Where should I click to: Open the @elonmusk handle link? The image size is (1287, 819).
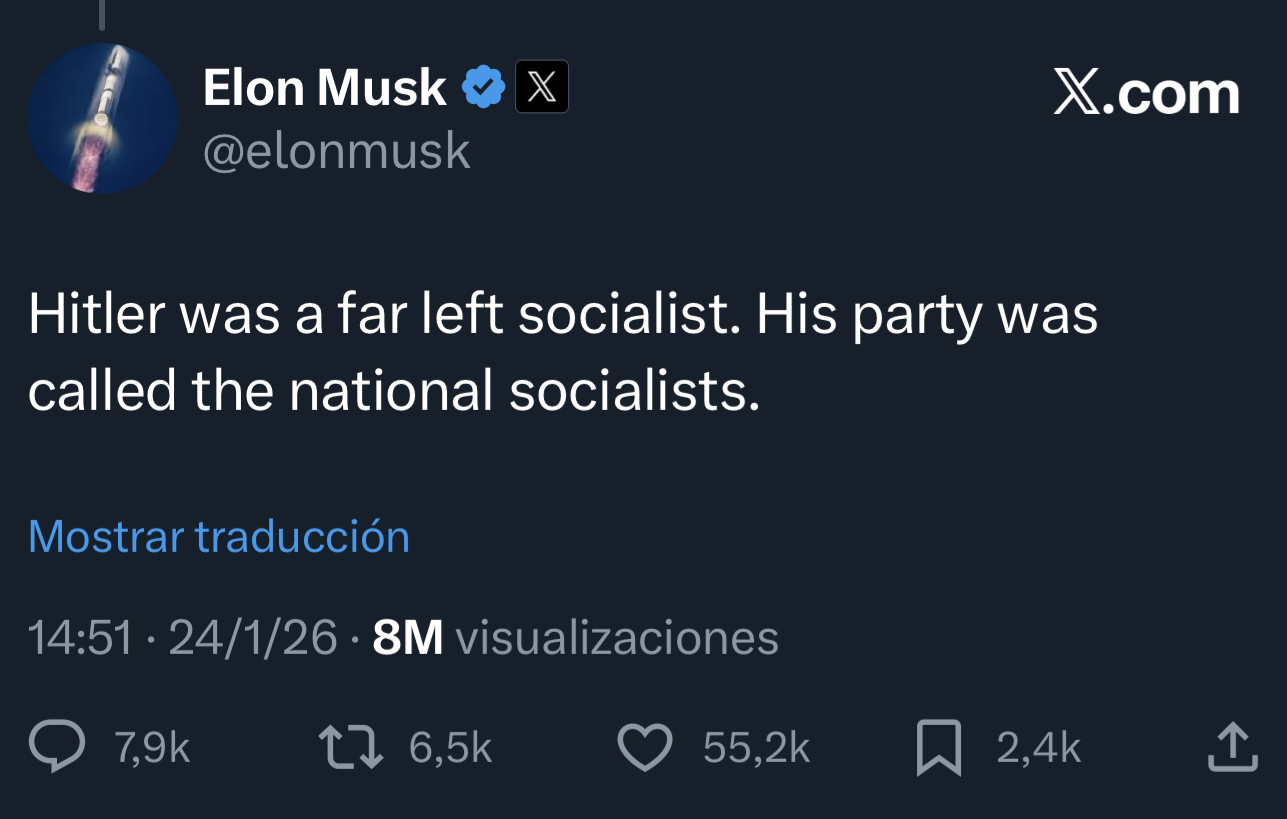coord(336,151)
